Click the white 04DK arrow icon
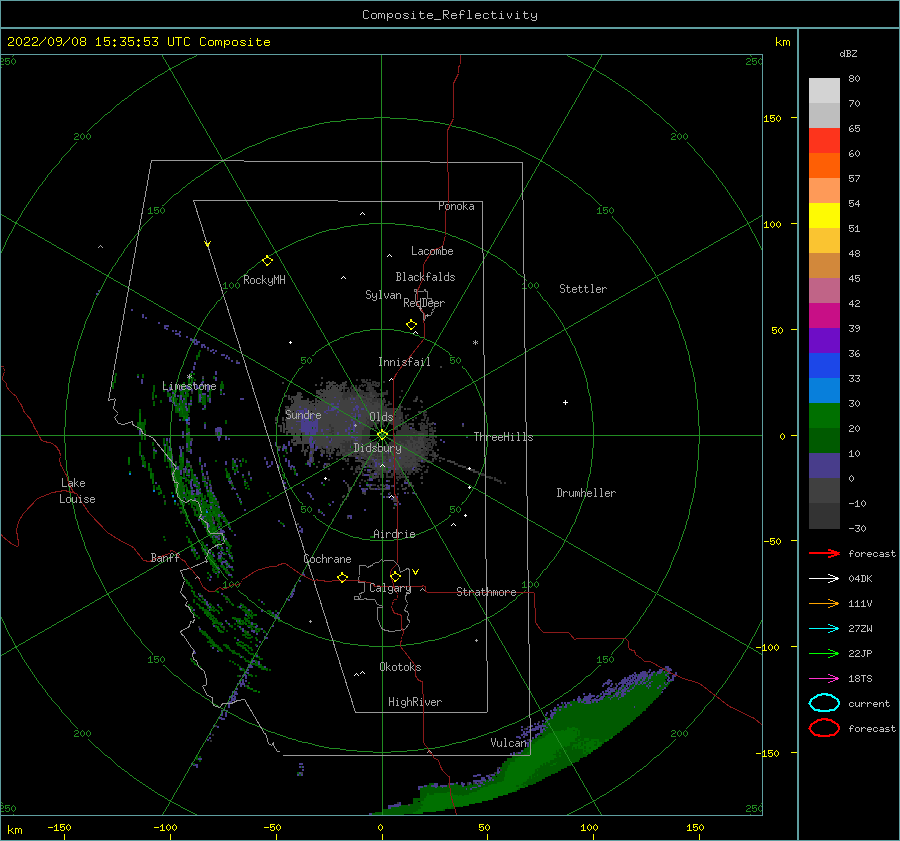This screenshot has width=900, height=841. pos(824,579)
